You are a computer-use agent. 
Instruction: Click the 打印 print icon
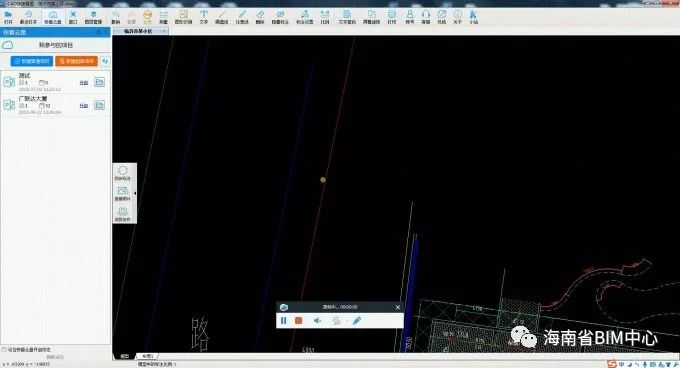(392, 17)
